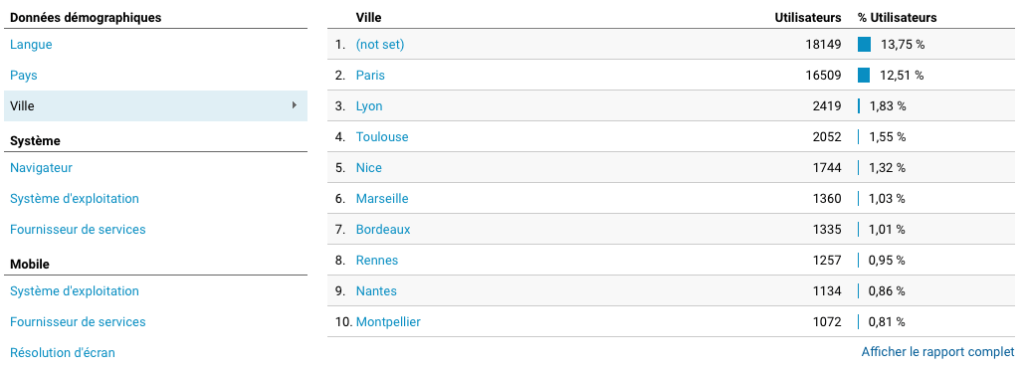Open Résolution d'écran report
1024x369 pixels.
(x=63, y=353)
